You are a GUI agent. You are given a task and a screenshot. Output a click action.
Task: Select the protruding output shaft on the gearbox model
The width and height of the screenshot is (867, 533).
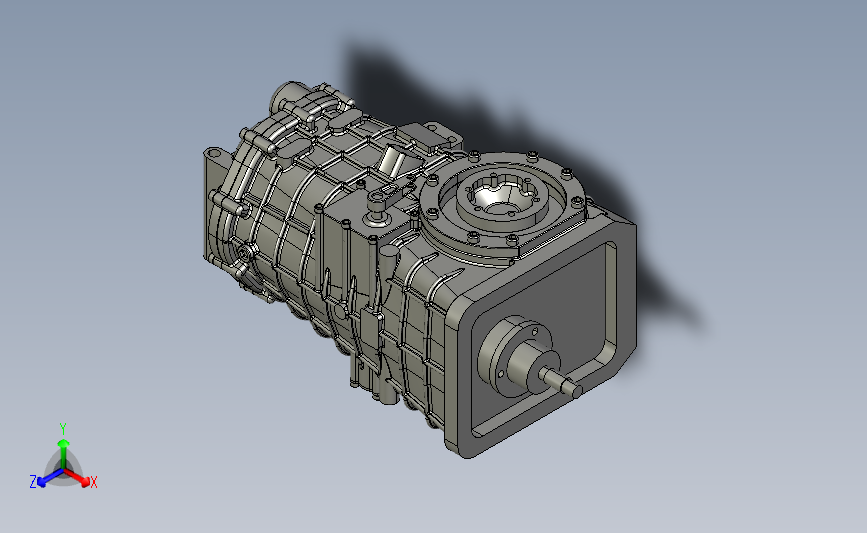(560, 382)
